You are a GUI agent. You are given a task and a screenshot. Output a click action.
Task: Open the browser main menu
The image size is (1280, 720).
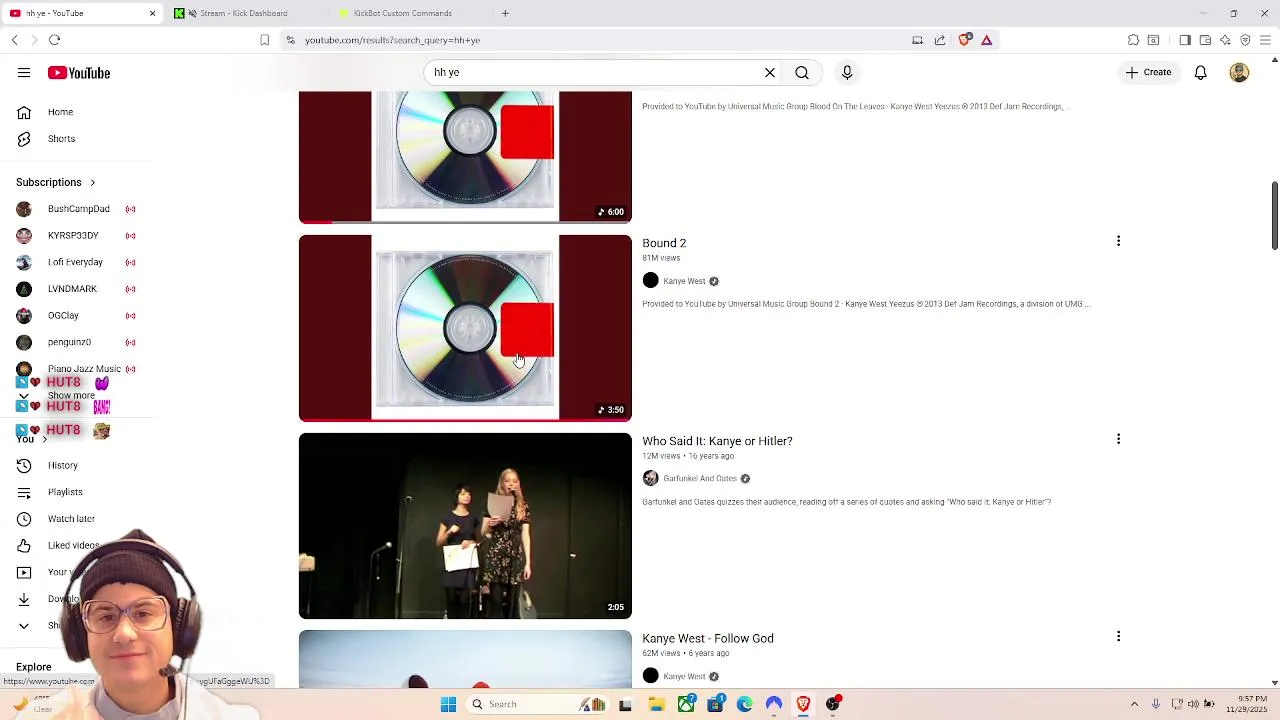[x=1266, y=40]
